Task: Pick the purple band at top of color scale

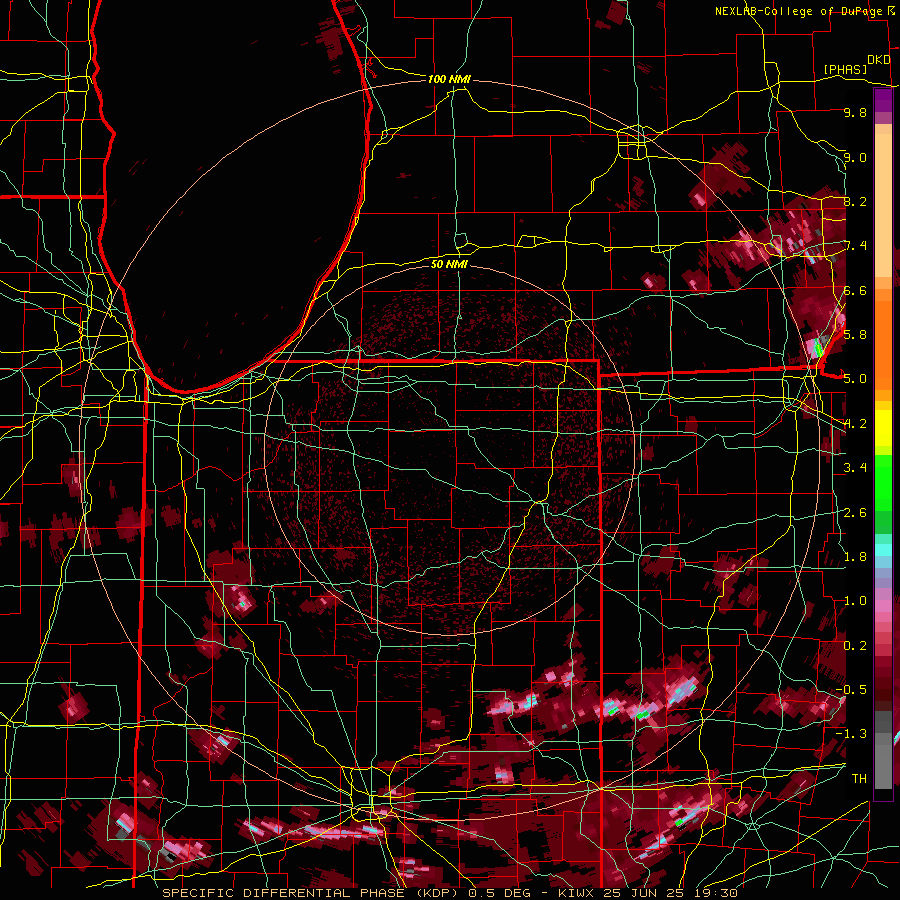Action: [x=883, y=100]
